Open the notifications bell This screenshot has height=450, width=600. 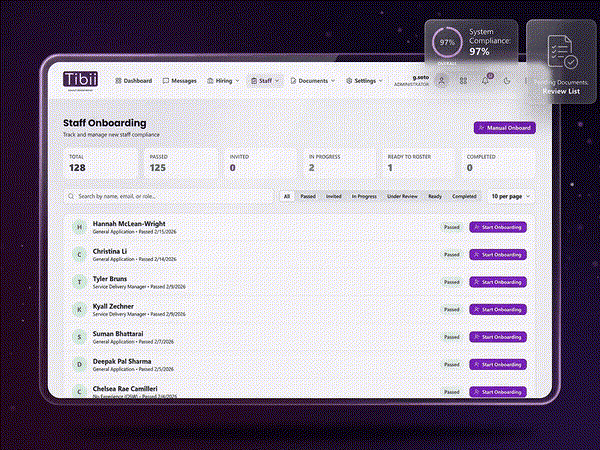(485, 81)
